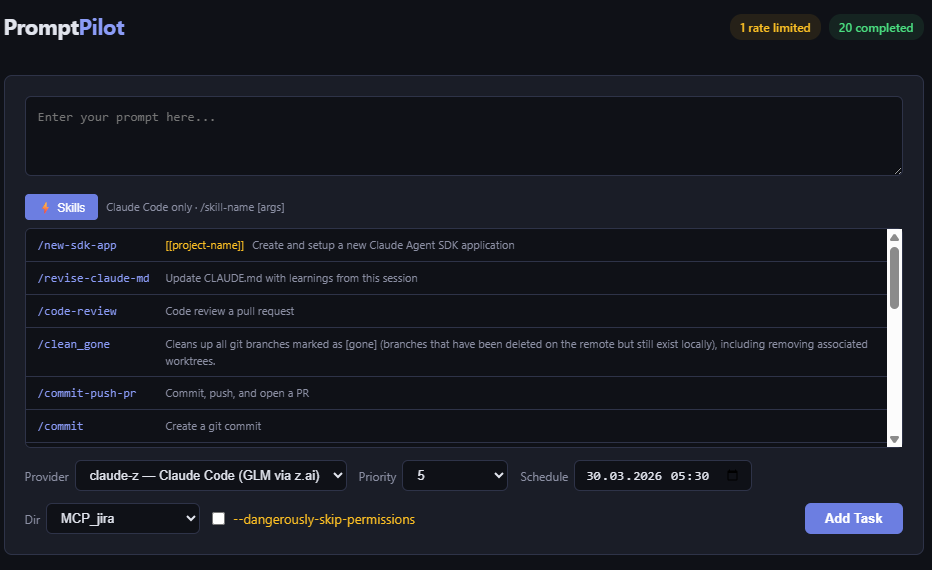Click the prompt text input area
This screenshot has height=570, width=932.
[x=463, y=135]
